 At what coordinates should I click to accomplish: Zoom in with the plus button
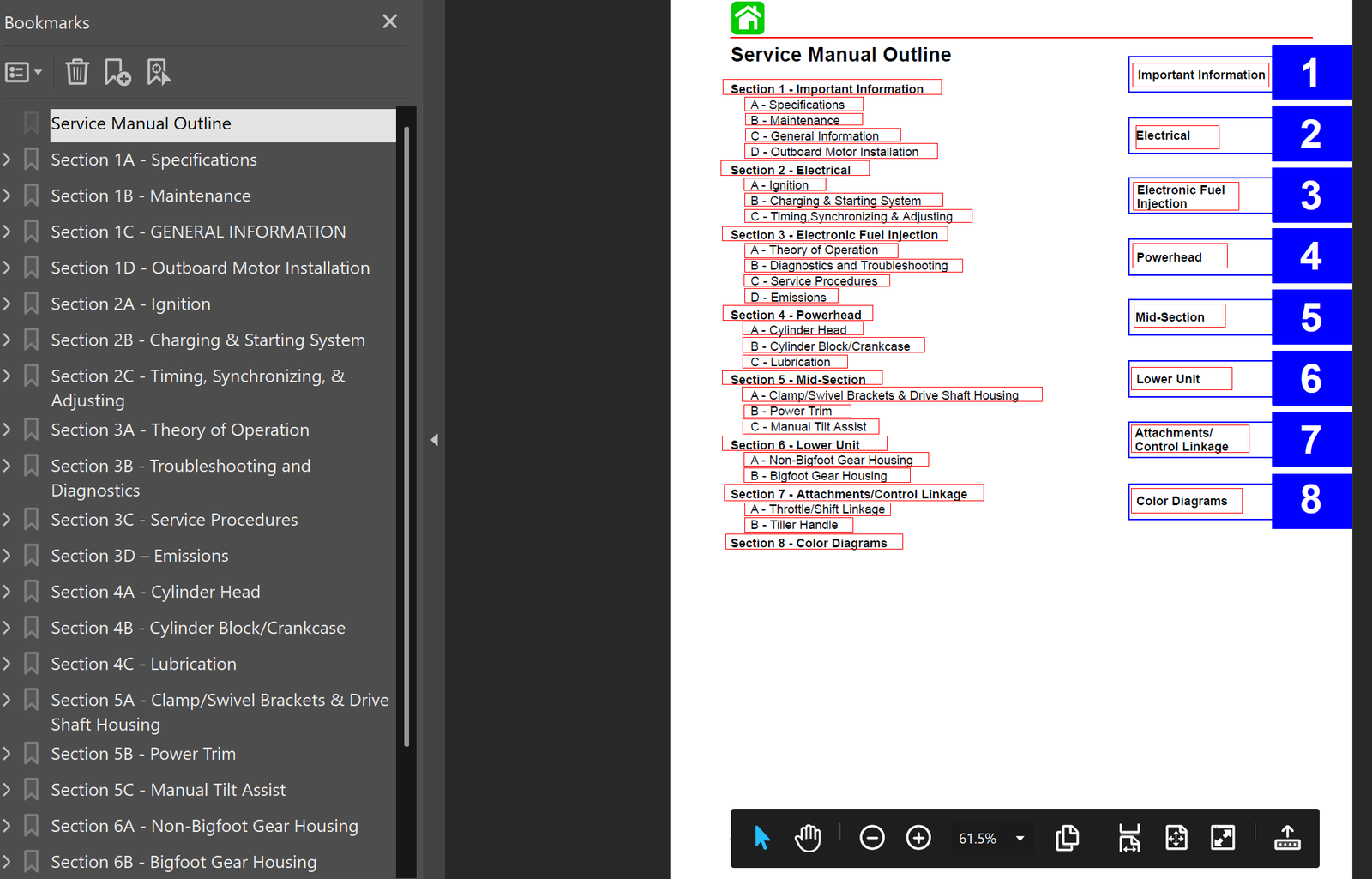click(x=918, y=838)
